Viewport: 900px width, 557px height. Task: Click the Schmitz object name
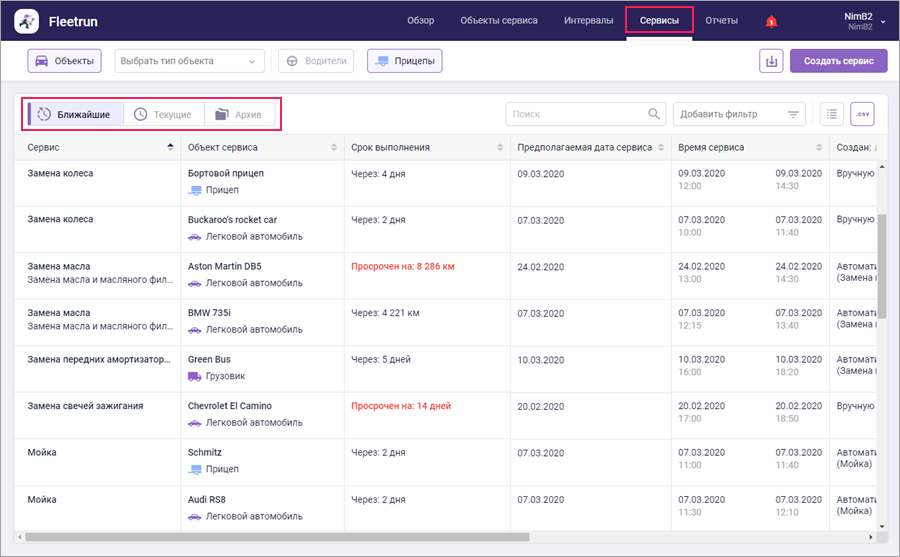204,452
